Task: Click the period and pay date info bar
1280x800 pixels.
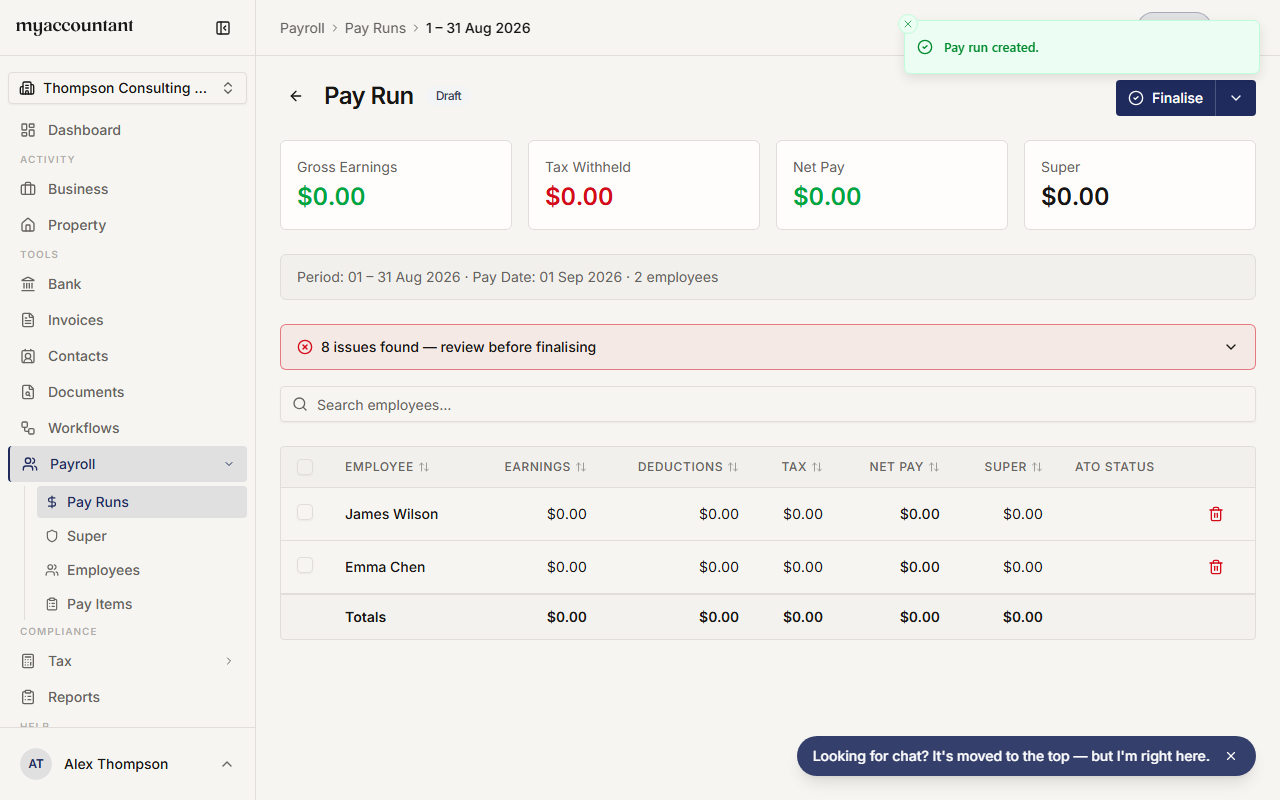Action: (768, 277)
